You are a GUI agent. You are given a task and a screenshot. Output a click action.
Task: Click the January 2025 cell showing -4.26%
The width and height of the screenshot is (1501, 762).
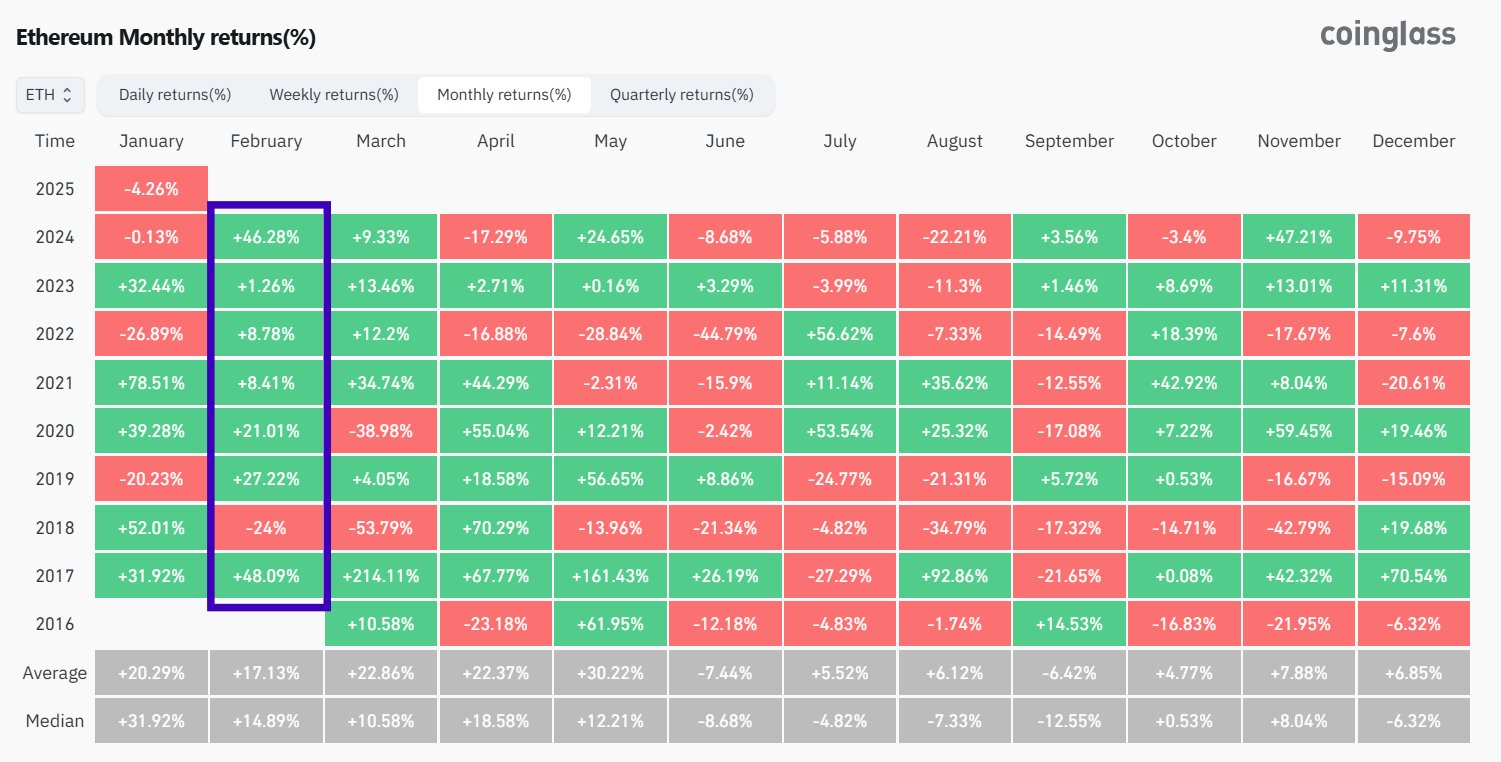pyautogui.click(x=151, y=189)
